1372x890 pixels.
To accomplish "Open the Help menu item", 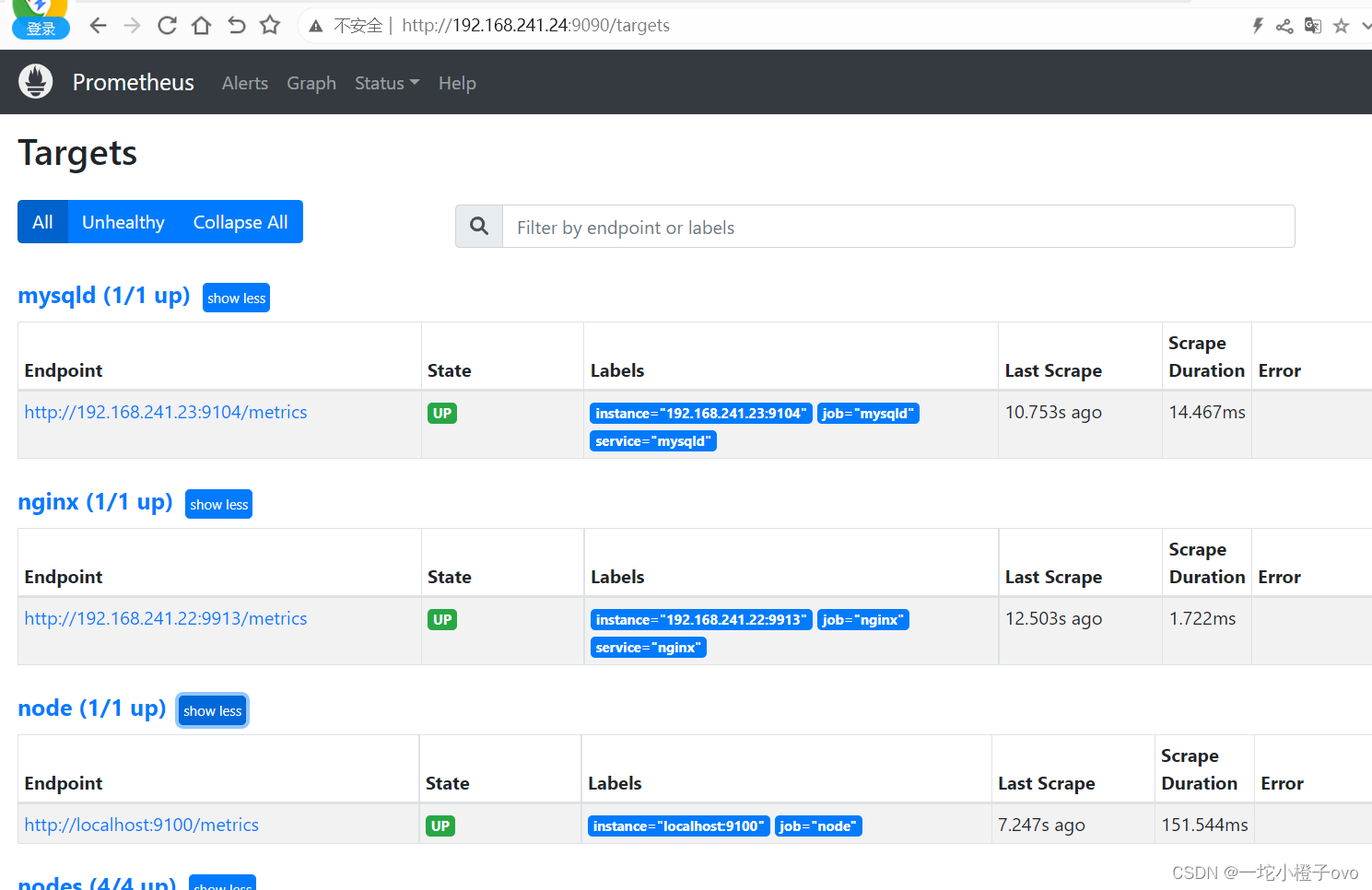I will (457, 83).
